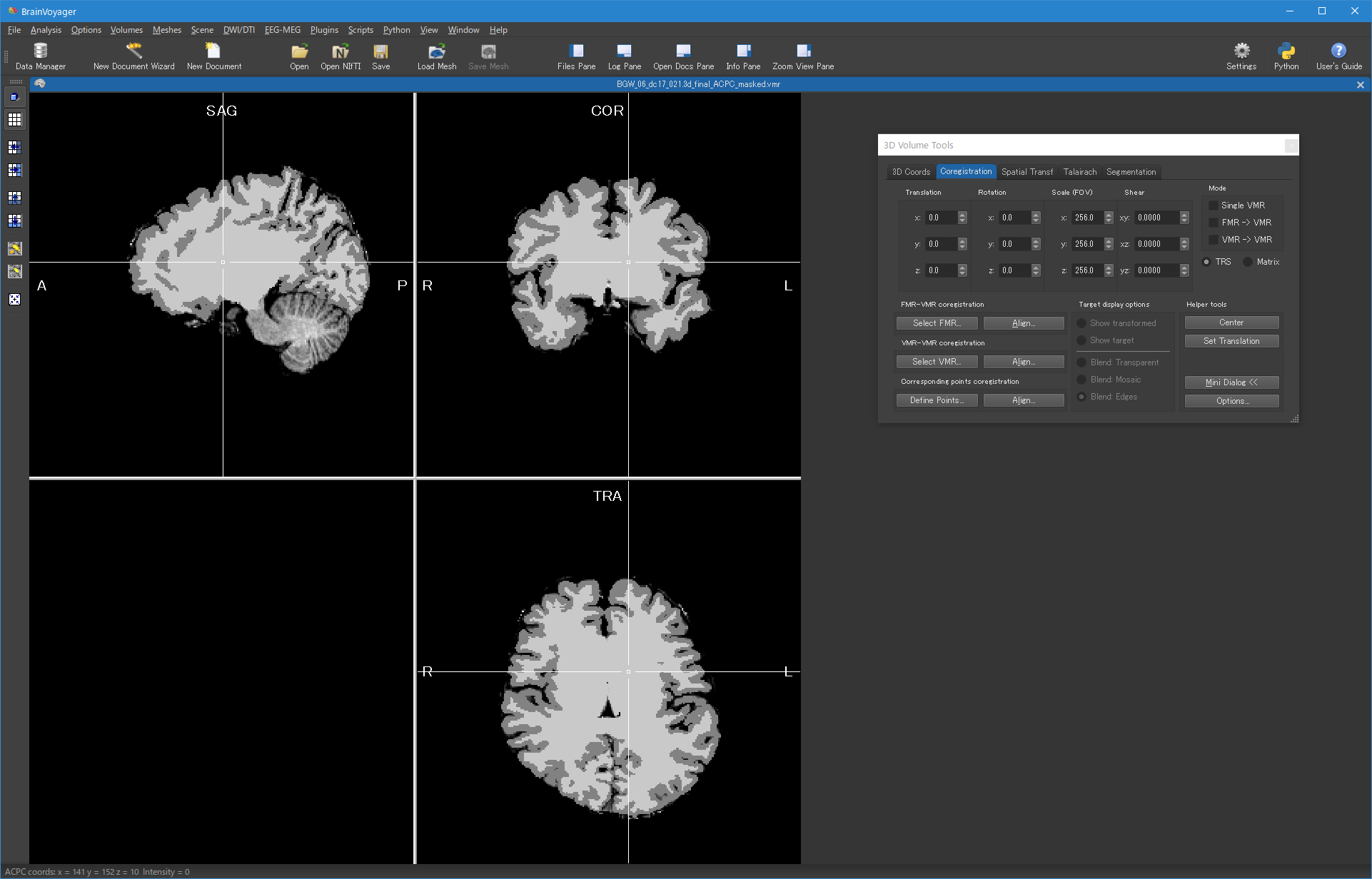The width and height of the screenshot is (1372, 879).
Task: Adjust Rotation x stepper
Action: [x=1036, y=218]
